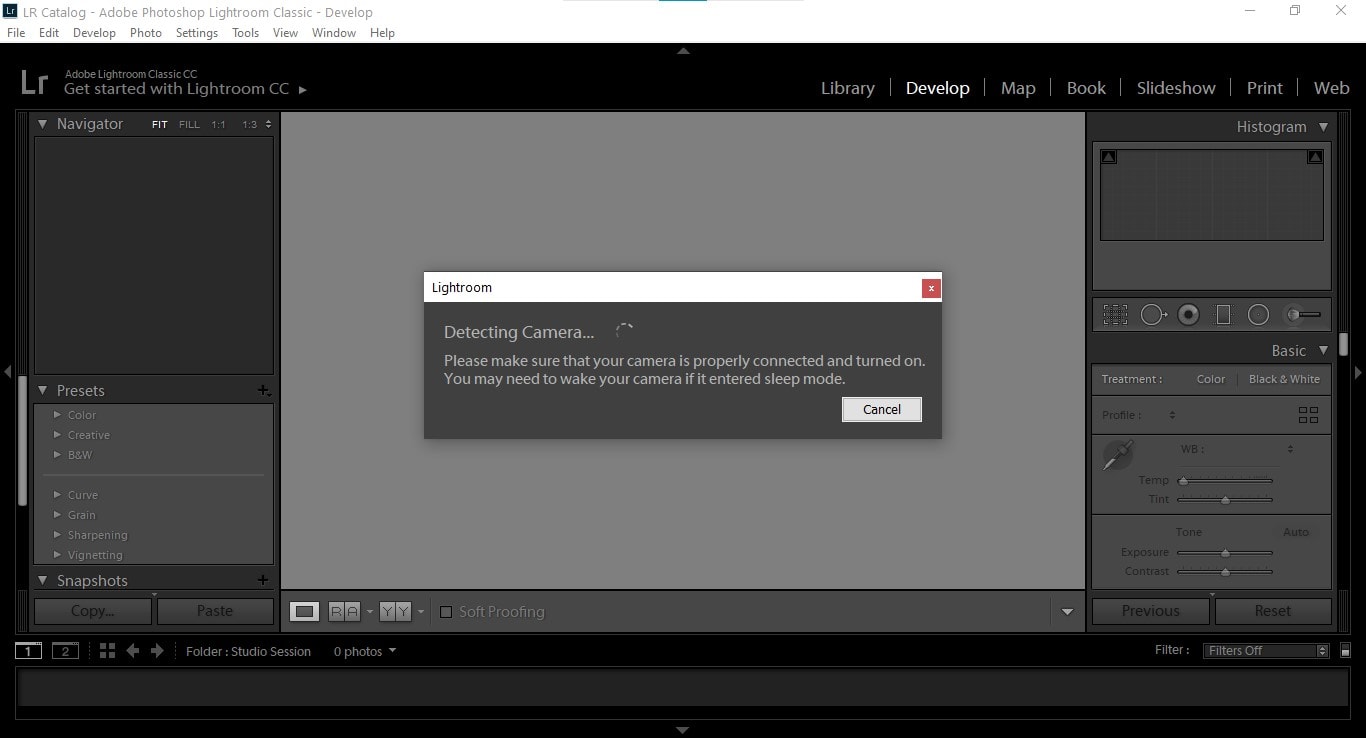The width and height of the screenshot is (1366, 738).
Task: Select main window display 1
Action: pos(28,651)
